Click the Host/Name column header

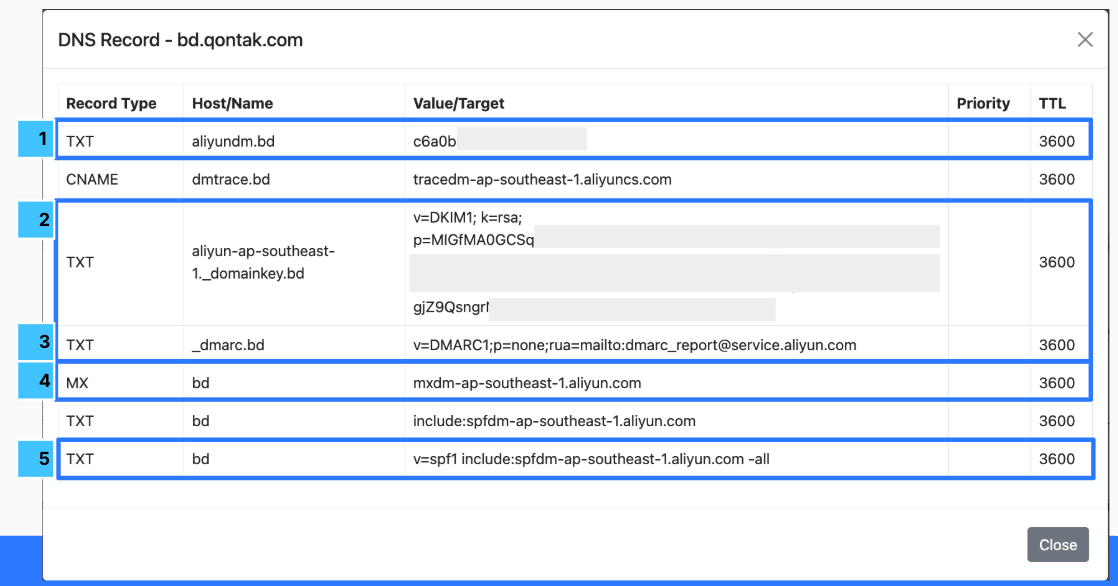(232, 103)
